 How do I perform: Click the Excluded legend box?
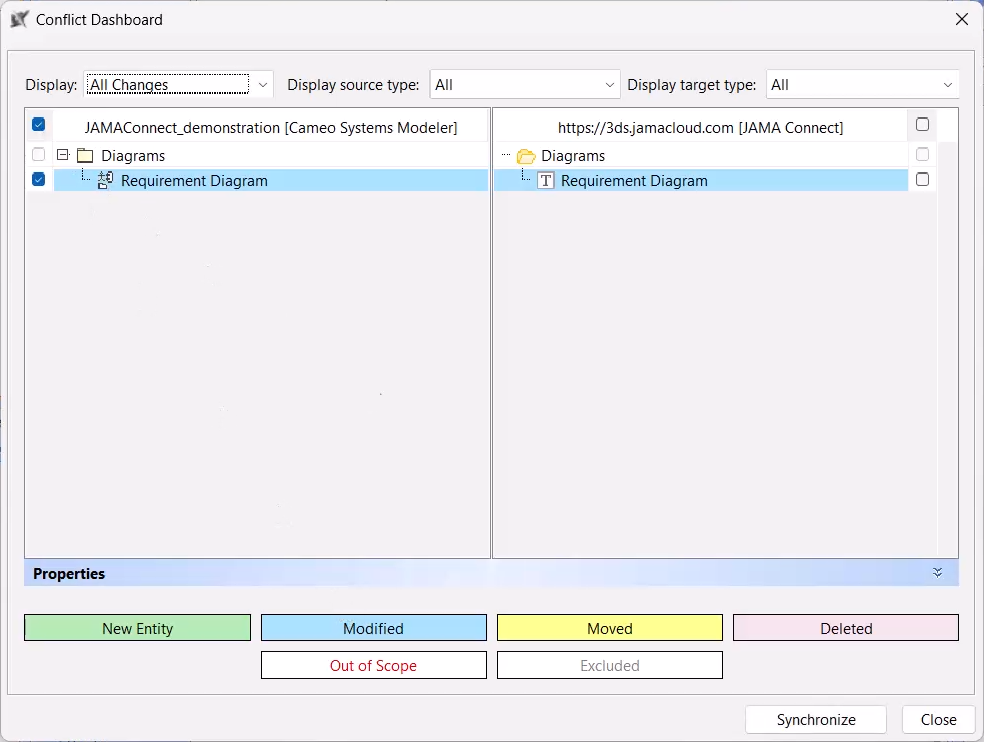pos(609,665)
